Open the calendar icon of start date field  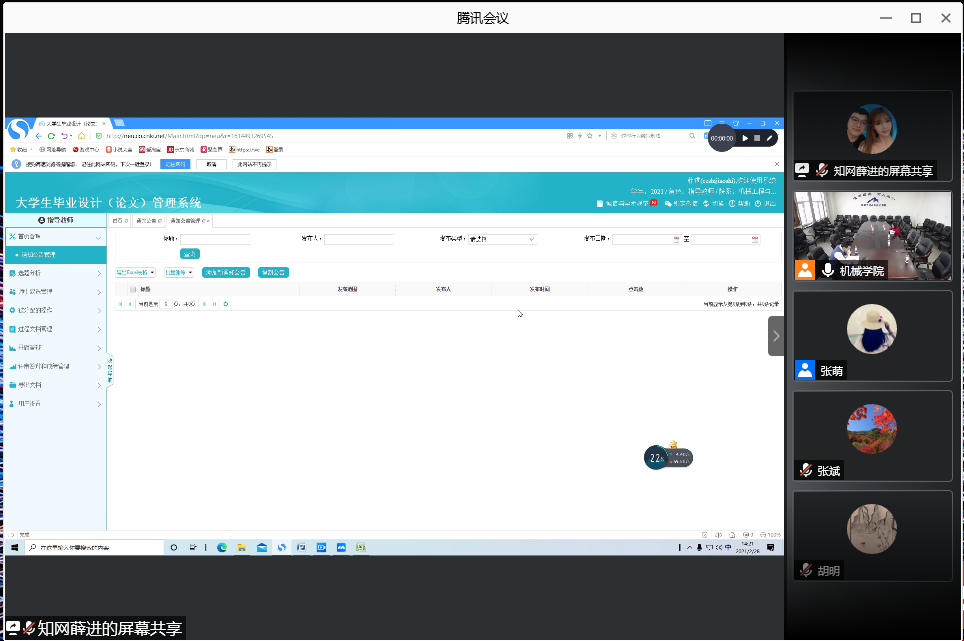[x=676, y=240]
